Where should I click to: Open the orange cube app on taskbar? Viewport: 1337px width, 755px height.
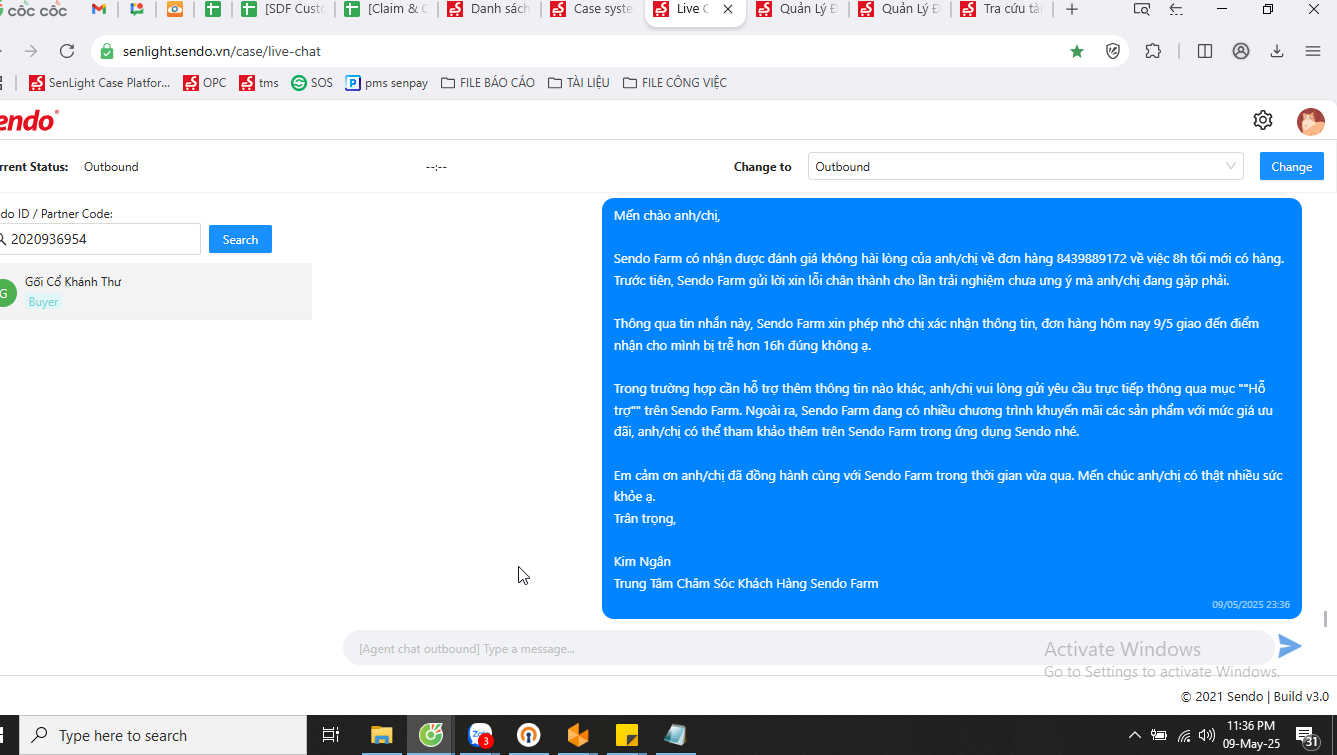click(x=578, y=735)
